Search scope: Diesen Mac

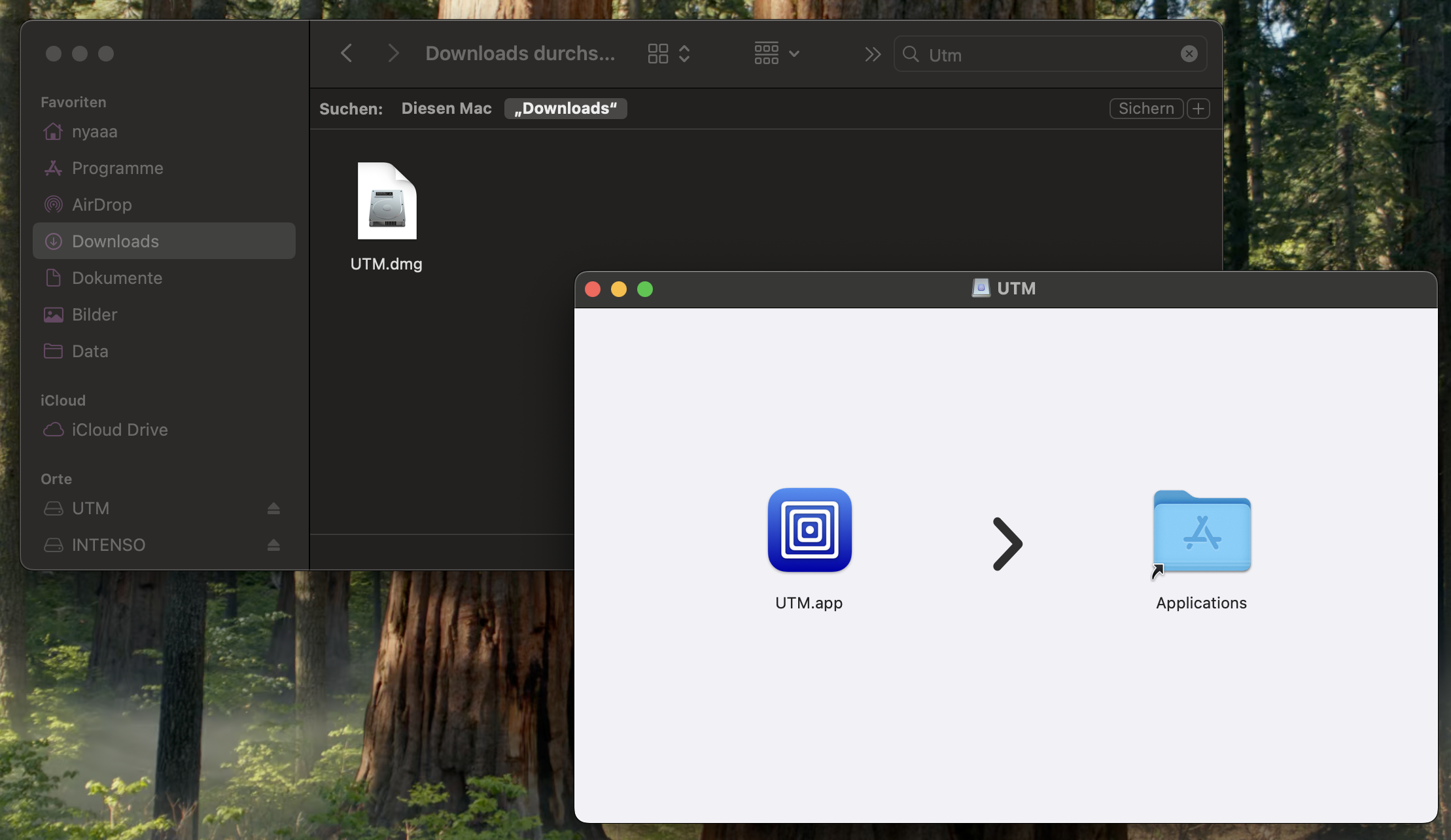(446, 109)
